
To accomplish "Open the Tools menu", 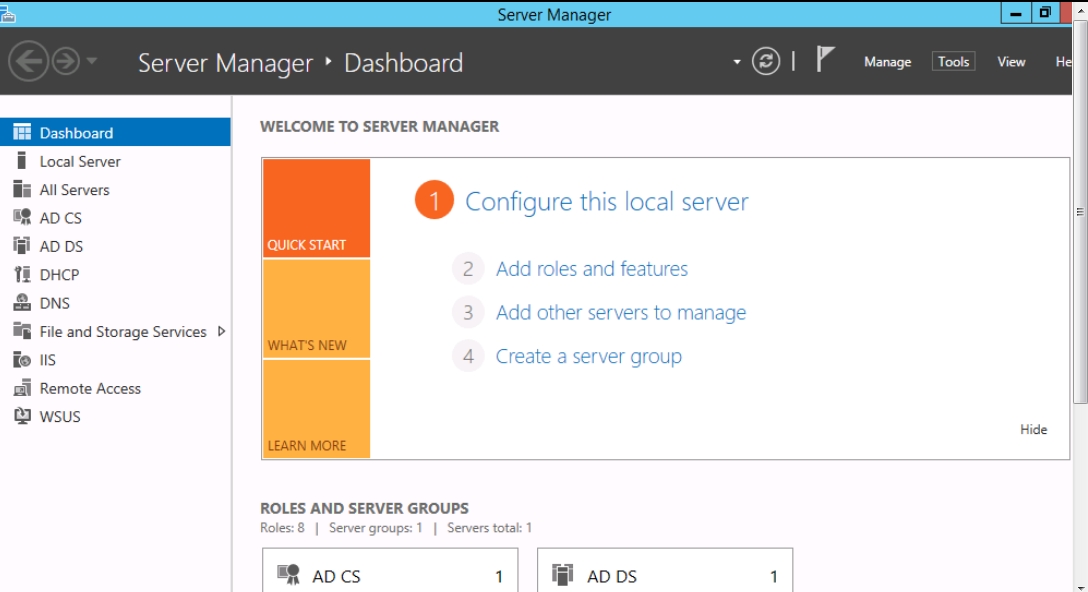I will point(953,62).
